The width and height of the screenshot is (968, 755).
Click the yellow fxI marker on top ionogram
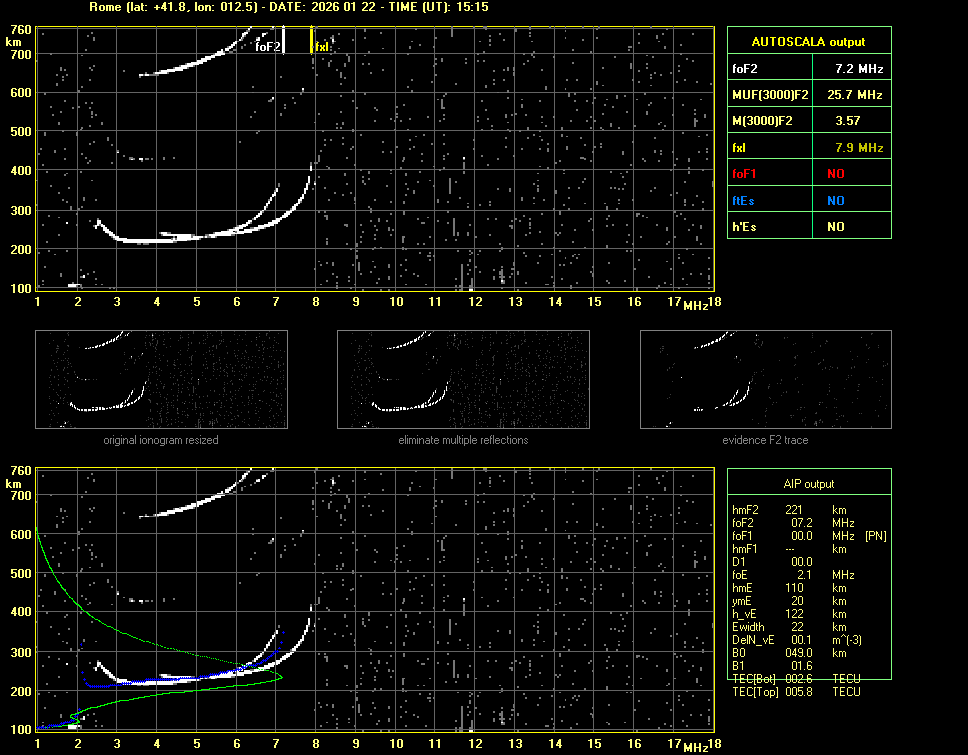tap(312, 42)
